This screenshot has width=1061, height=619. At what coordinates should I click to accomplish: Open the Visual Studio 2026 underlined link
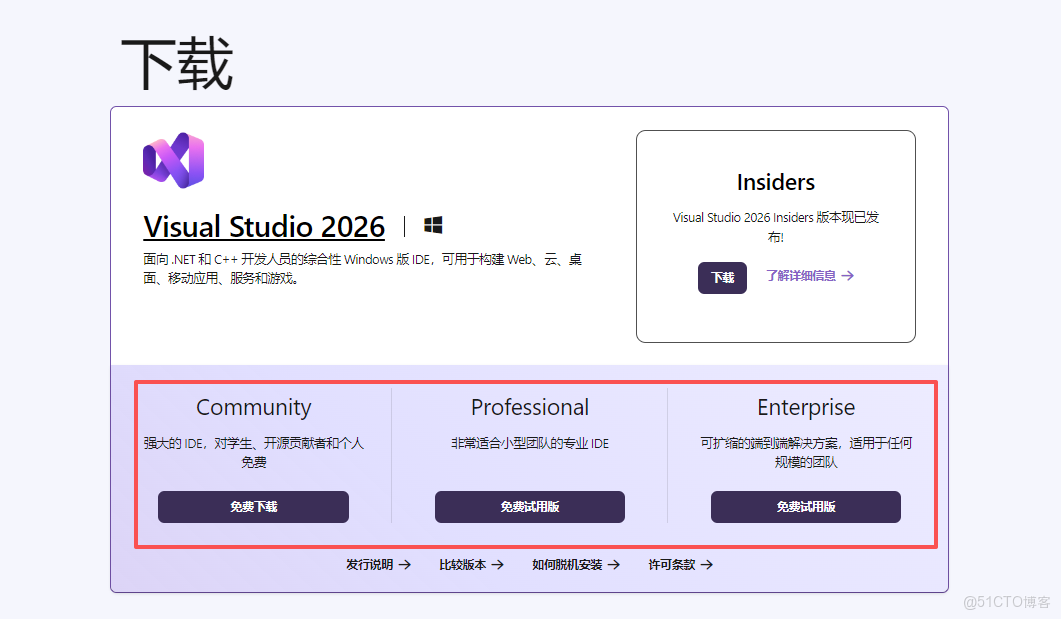(x=263, y=226)
